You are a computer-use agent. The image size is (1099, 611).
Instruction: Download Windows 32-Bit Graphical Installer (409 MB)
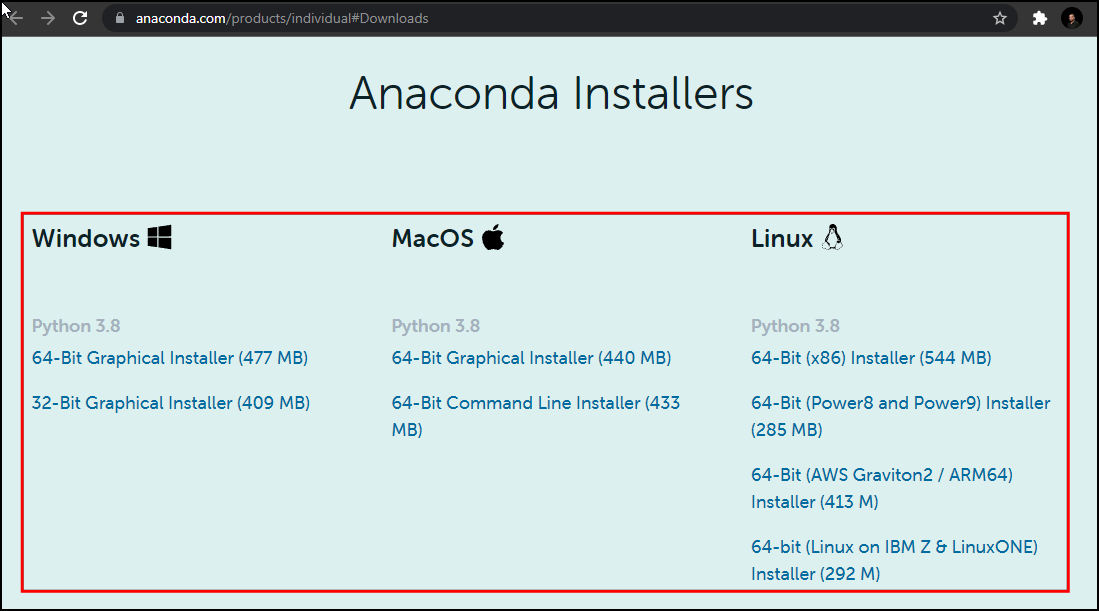171,403
